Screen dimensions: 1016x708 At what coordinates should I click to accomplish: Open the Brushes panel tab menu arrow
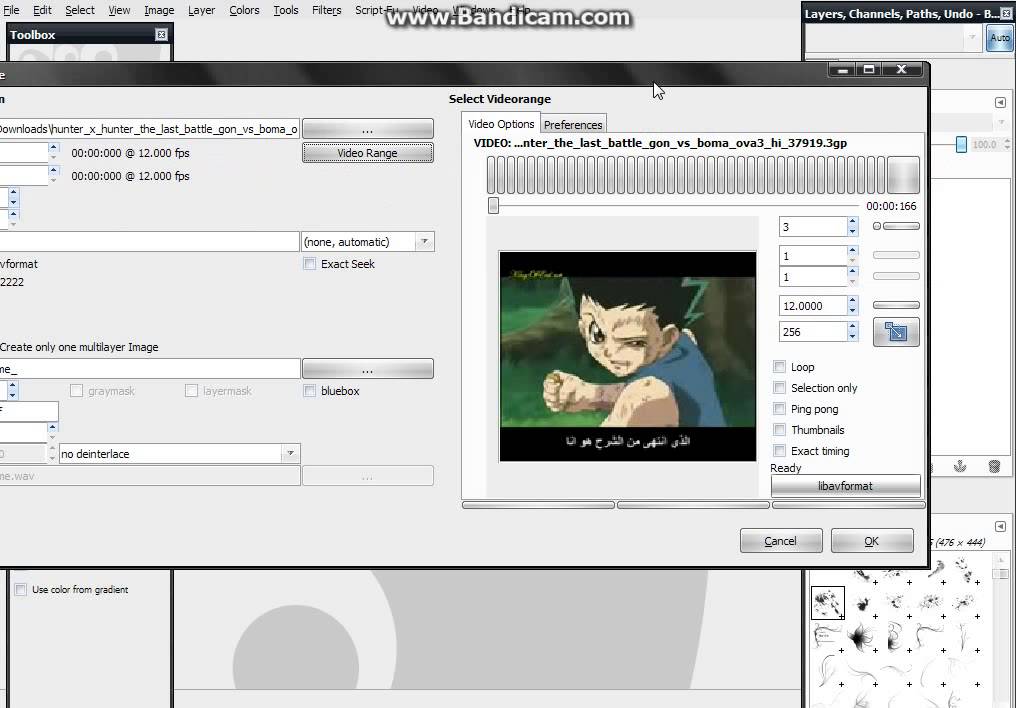point(1000,526)
